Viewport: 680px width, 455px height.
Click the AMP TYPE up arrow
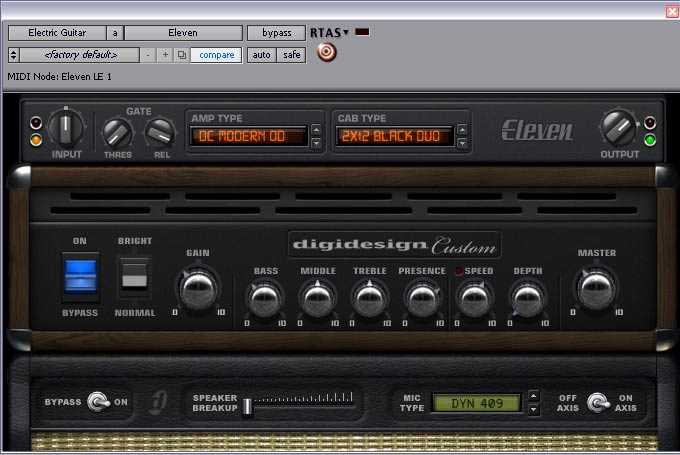click(x=316, y=130)
